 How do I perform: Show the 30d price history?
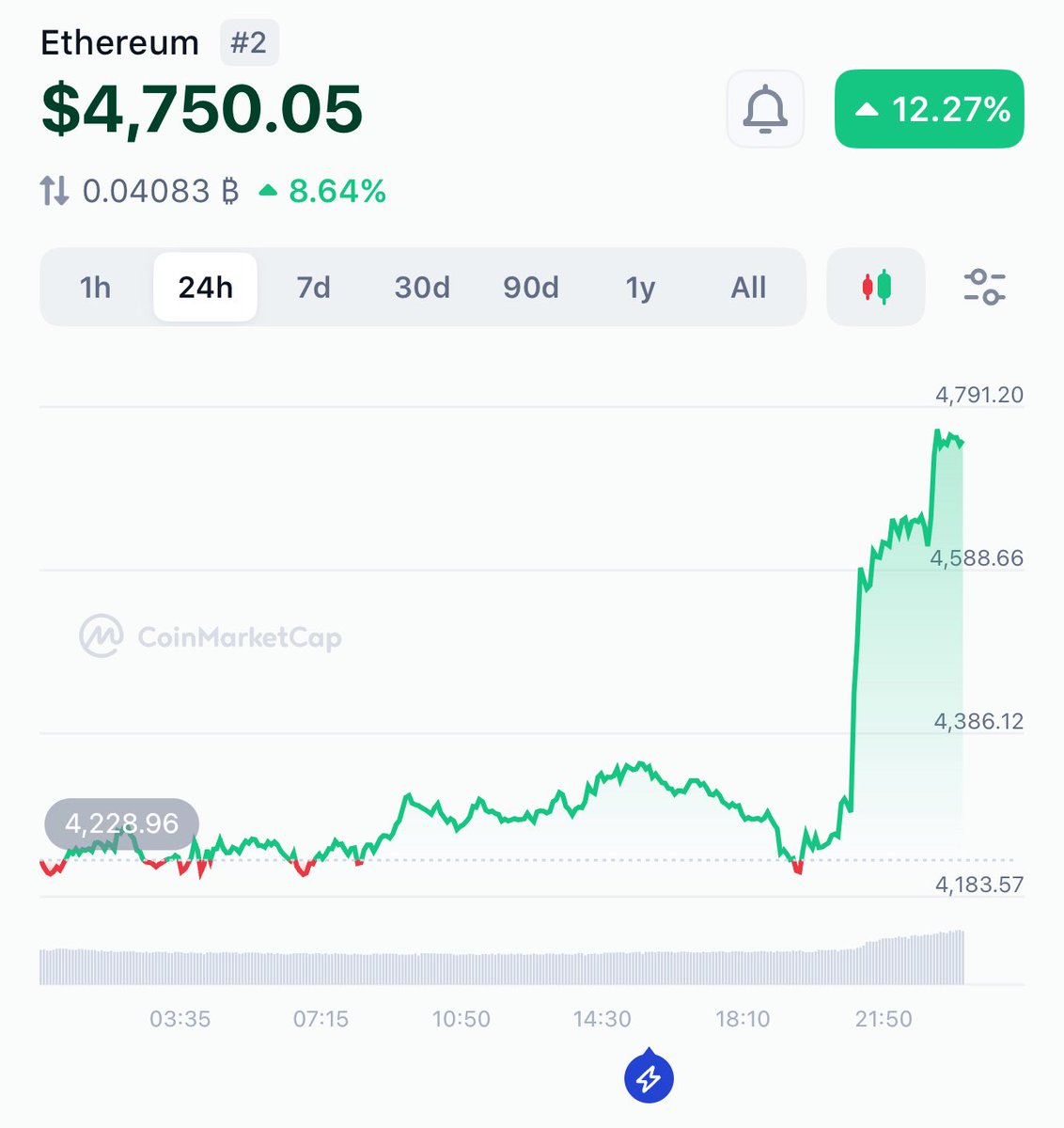422,287
